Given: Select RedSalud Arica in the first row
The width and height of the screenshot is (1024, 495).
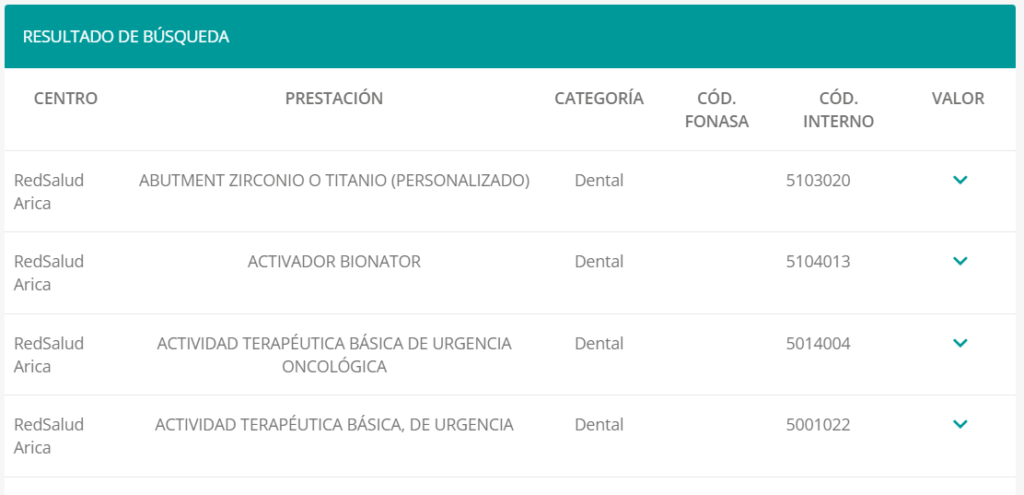Looking at the screenshot, I should (49, 191).
